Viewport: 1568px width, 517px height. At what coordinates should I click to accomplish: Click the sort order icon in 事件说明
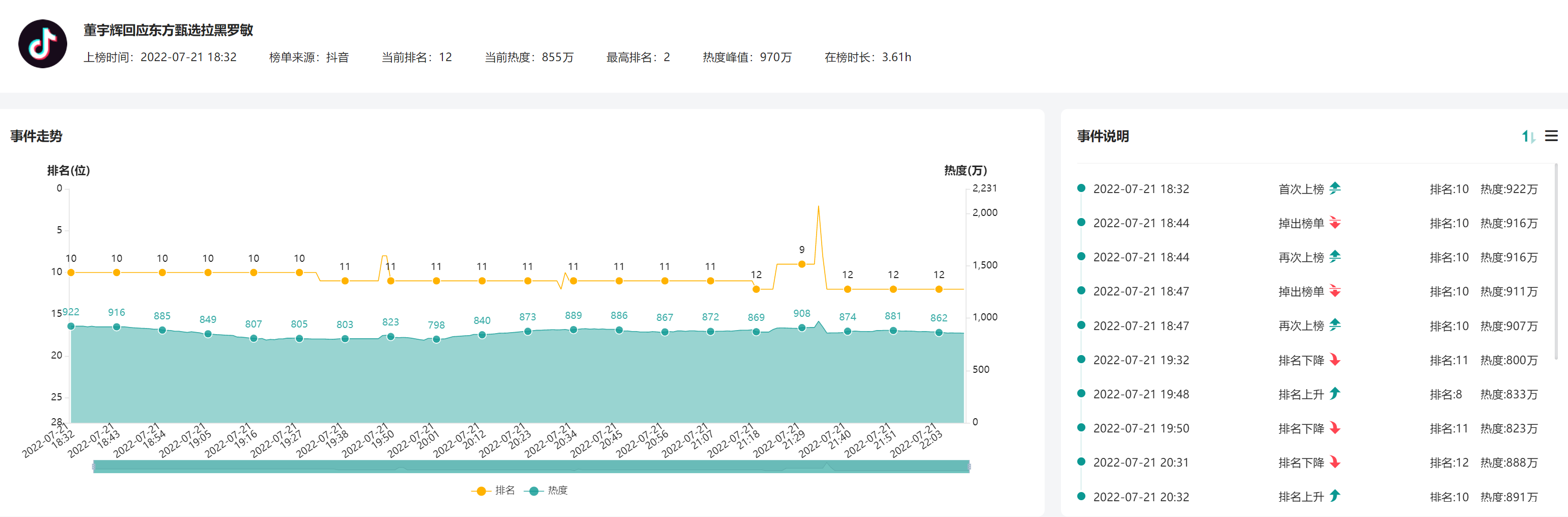point(1528,137)
